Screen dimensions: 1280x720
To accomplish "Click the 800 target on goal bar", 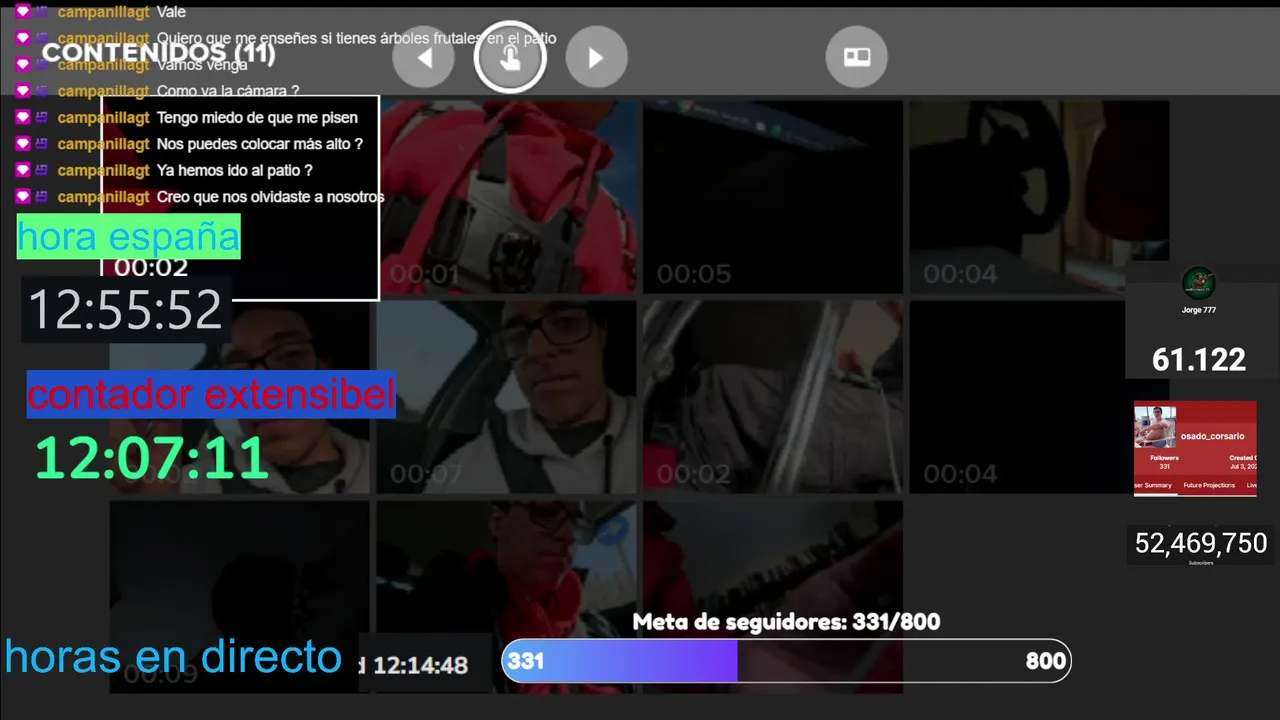I will tap(1045, 661).
